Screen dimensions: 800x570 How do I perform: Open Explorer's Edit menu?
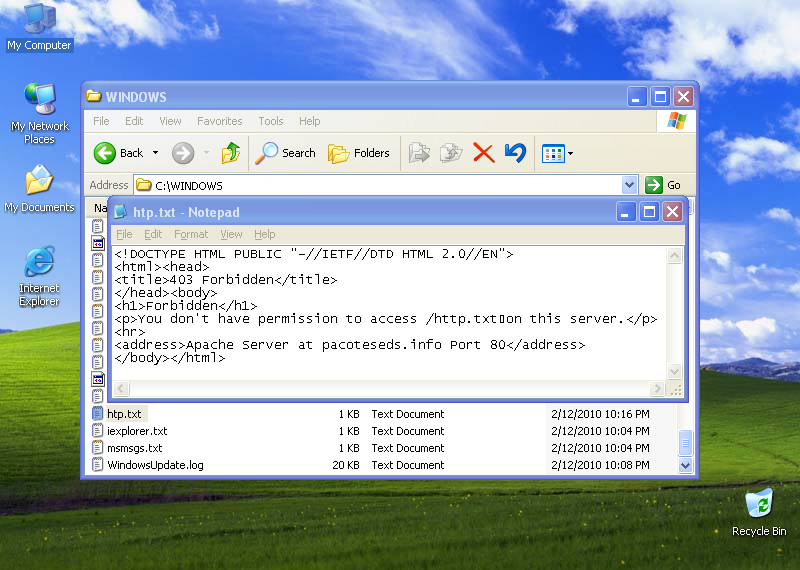134,121
